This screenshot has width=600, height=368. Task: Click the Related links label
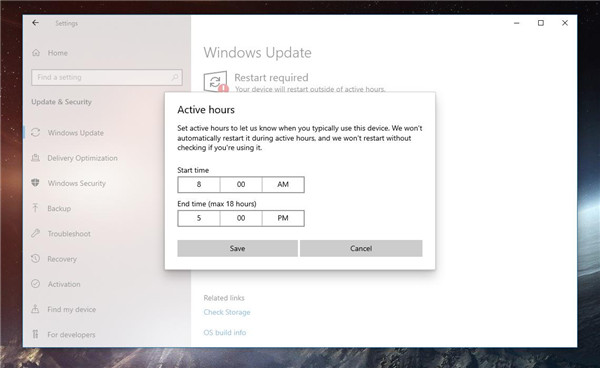[x=224, y=298]
